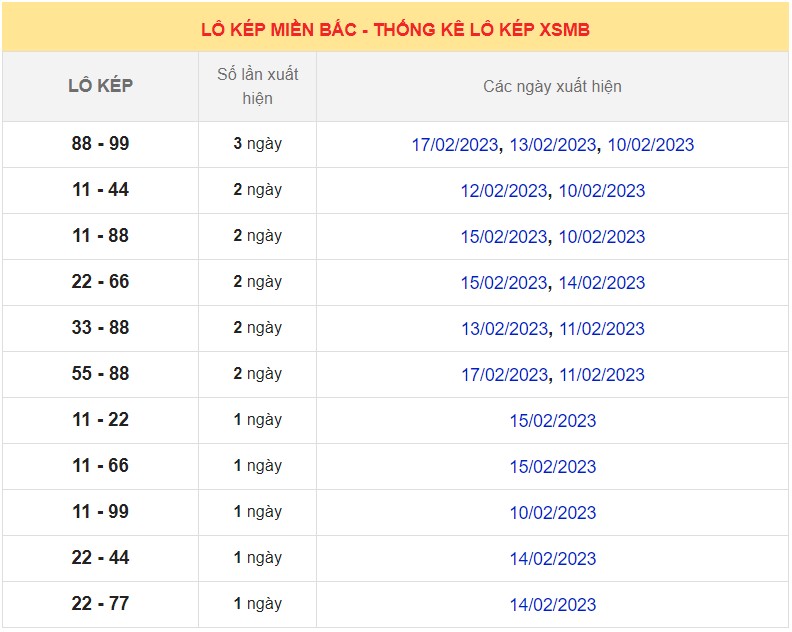Click 10/02/2023 in the 11 - 99 row
792x632 pixels.
click(x=552, y=513)
